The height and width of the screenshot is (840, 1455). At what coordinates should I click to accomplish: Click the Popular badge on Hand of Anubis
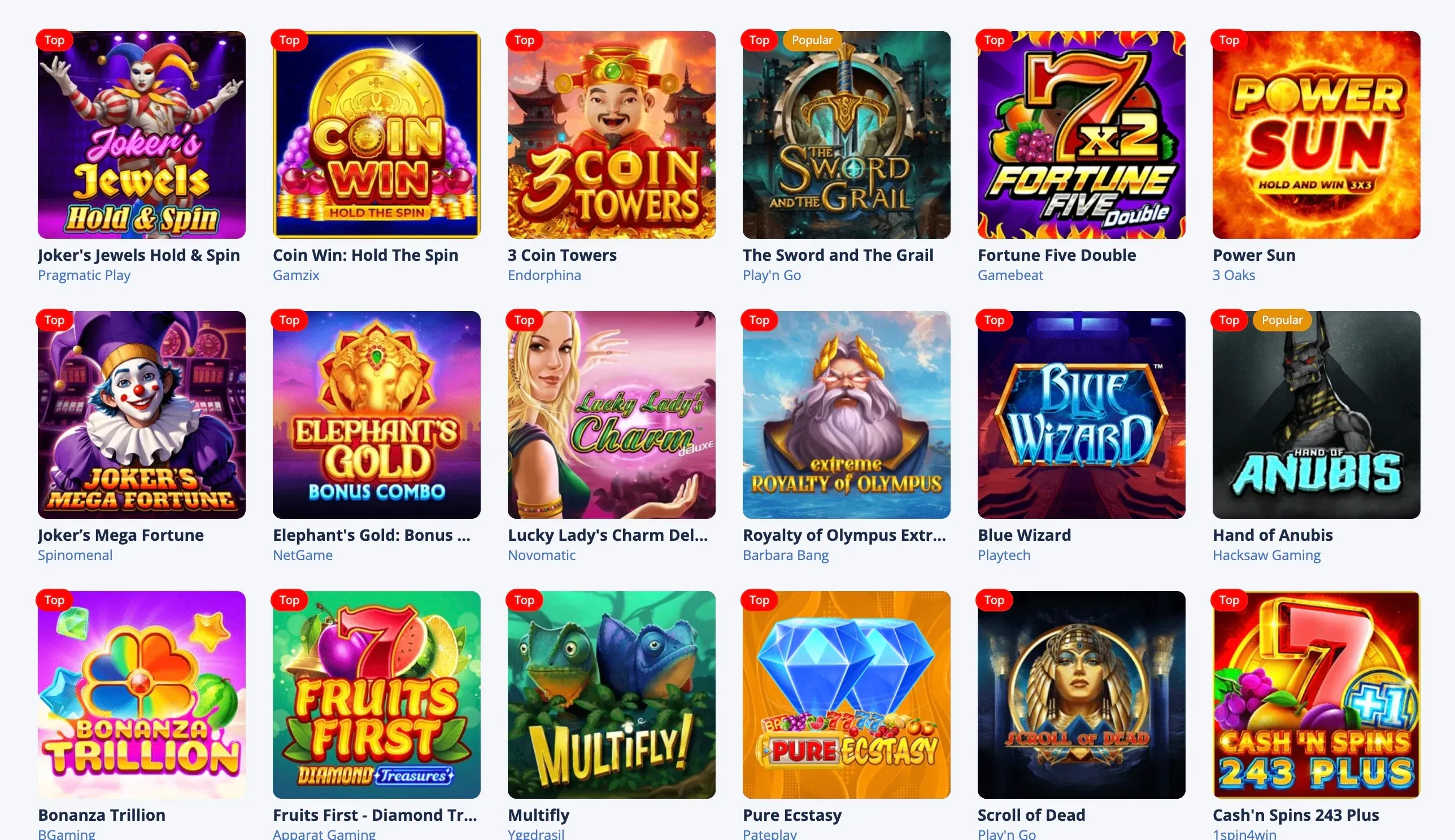tap(1281, 320)
